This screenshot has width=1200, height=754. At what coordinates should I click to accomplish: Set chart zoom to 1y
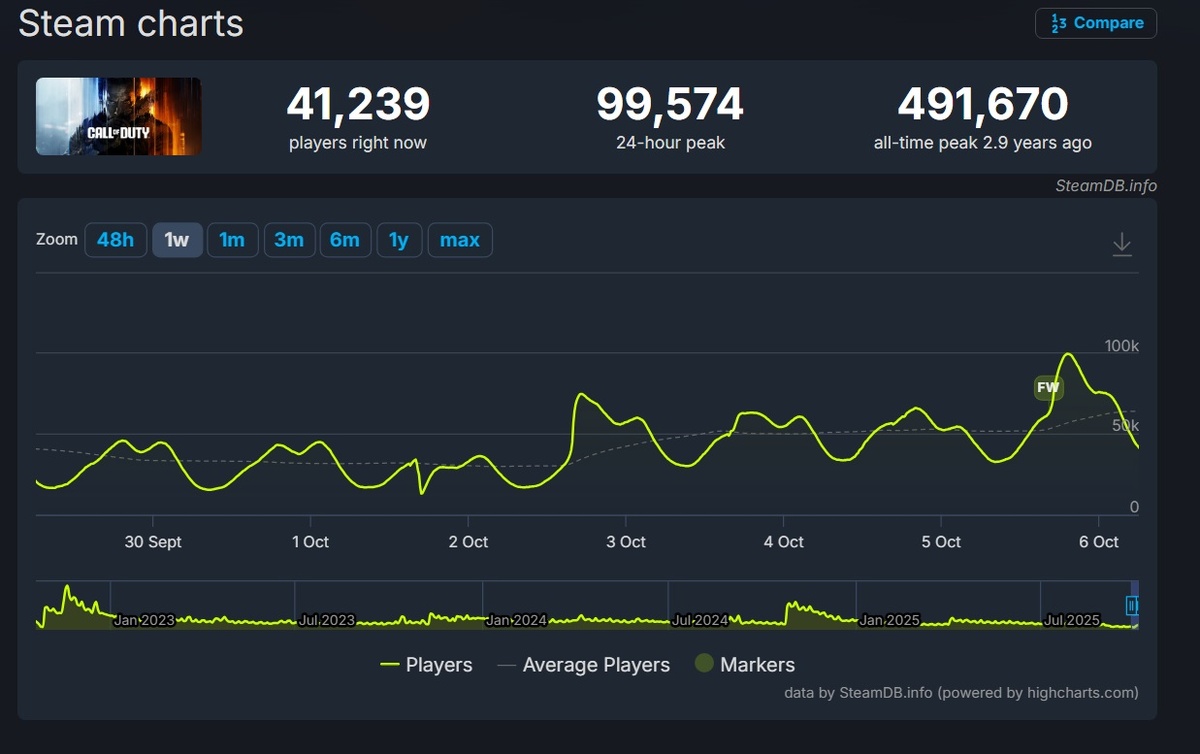(x=399, y=240)
